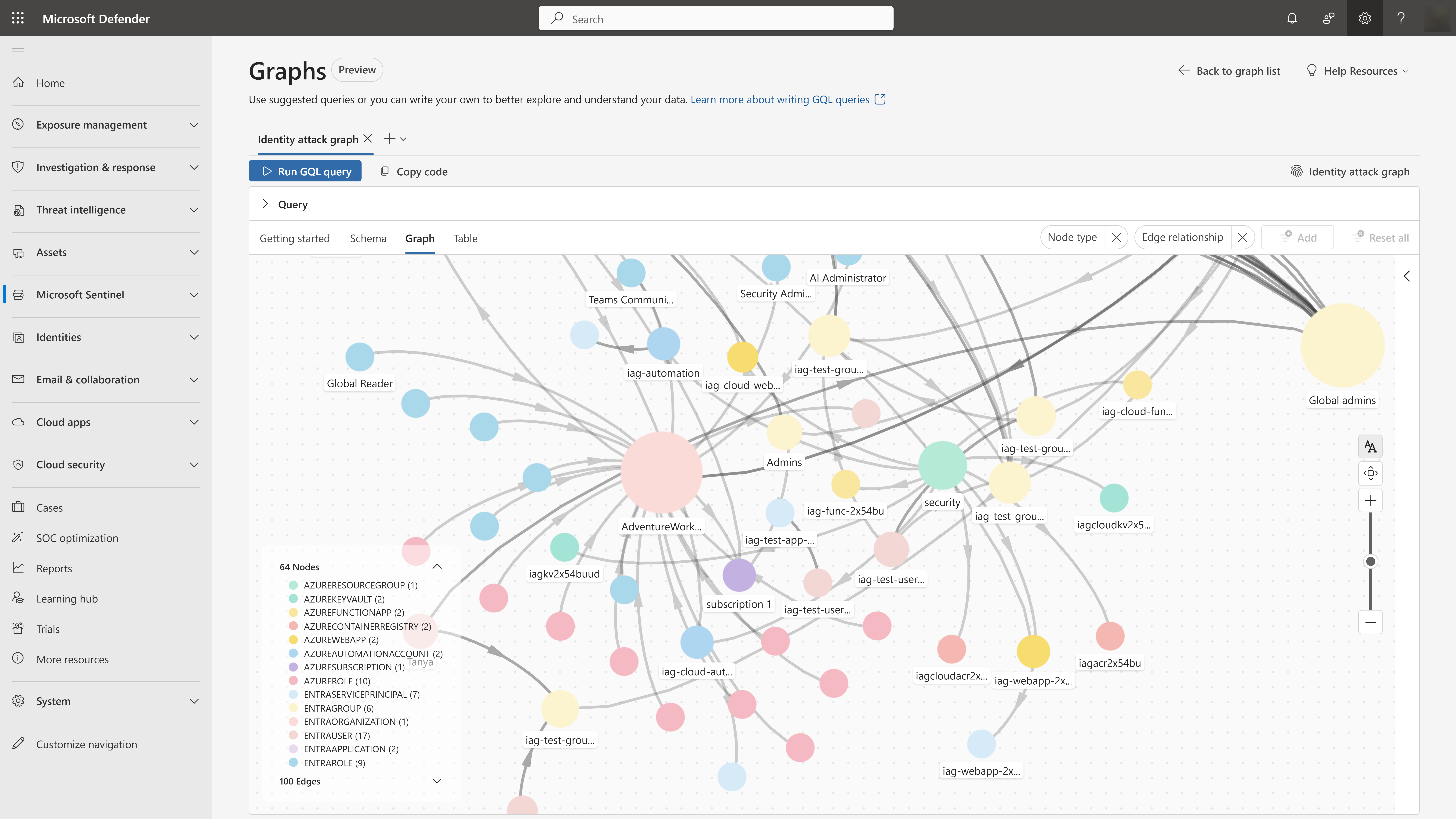Toggle label text size icon on graph
Screen dimensions: 1456x819
[1370, 446]
